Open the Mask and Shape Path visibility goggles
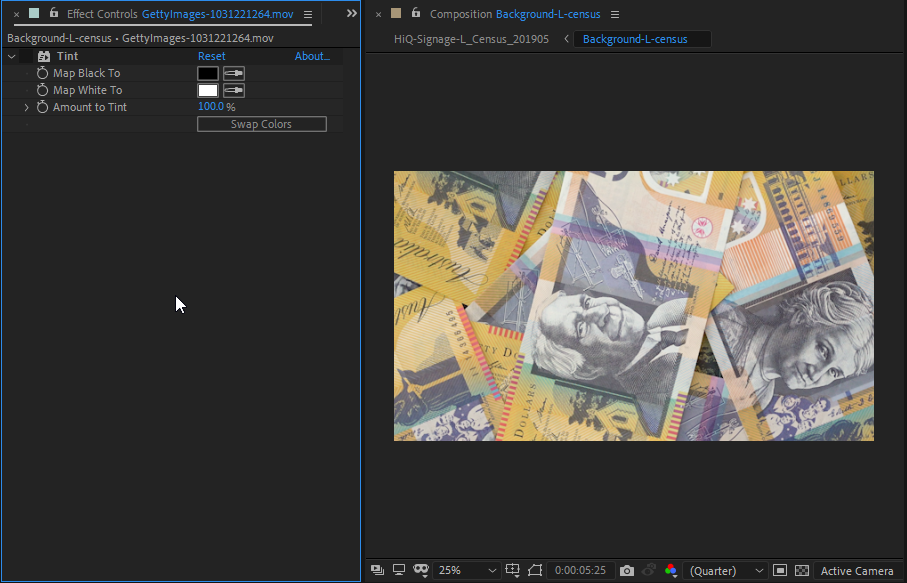The image size is (907, 583). pos(421,570)
